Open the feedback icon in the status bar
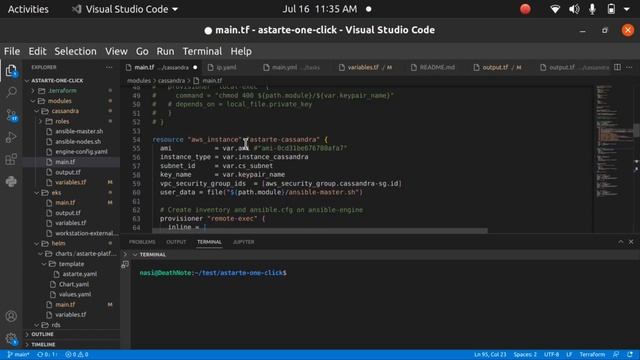 click(616, 355)
